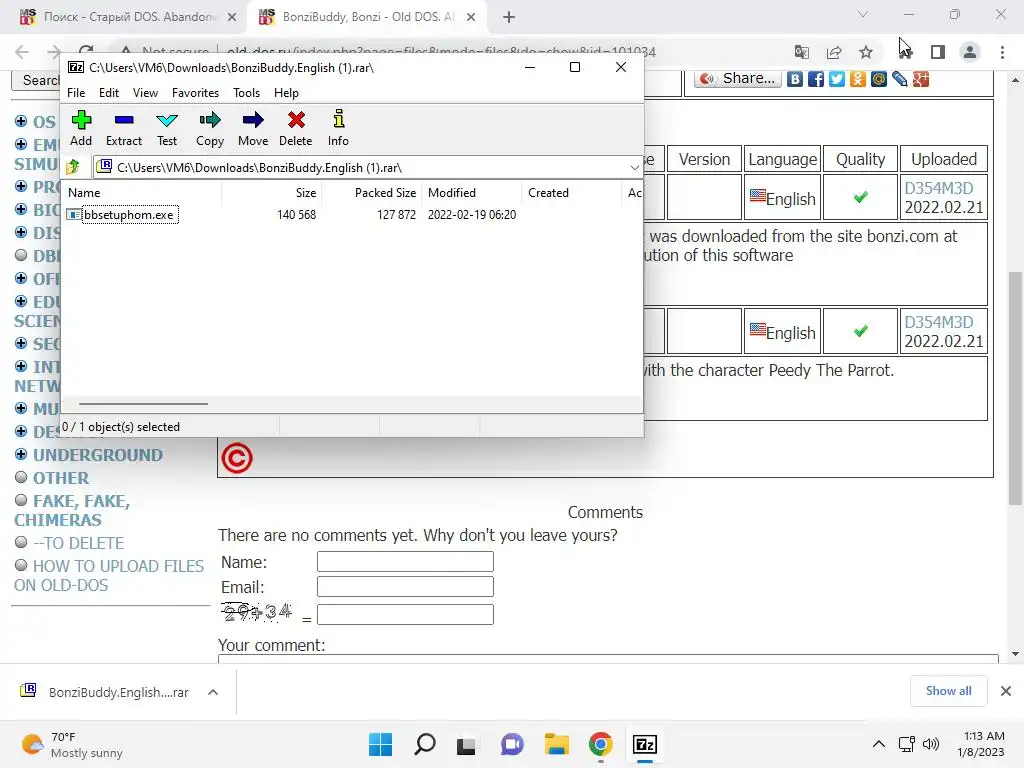Sort by the Size column header

click(x=272, y=193)
